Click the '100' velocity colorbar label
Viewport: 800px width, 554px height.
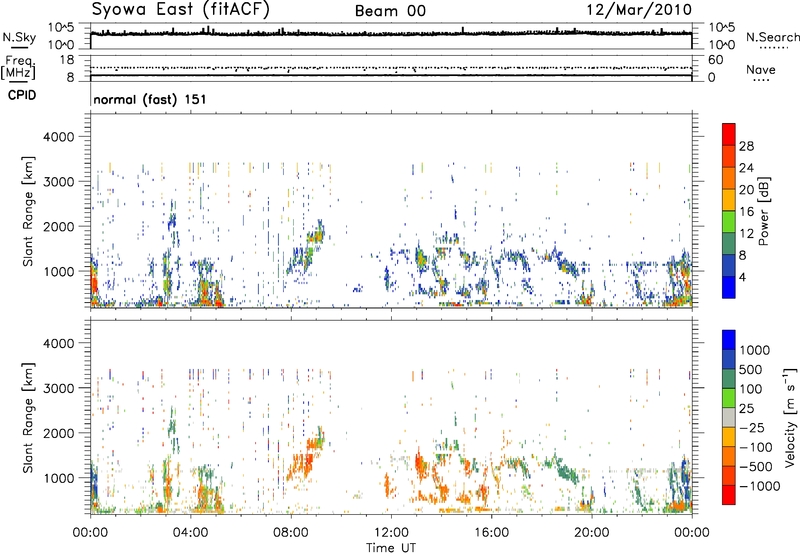pos(750,389)
